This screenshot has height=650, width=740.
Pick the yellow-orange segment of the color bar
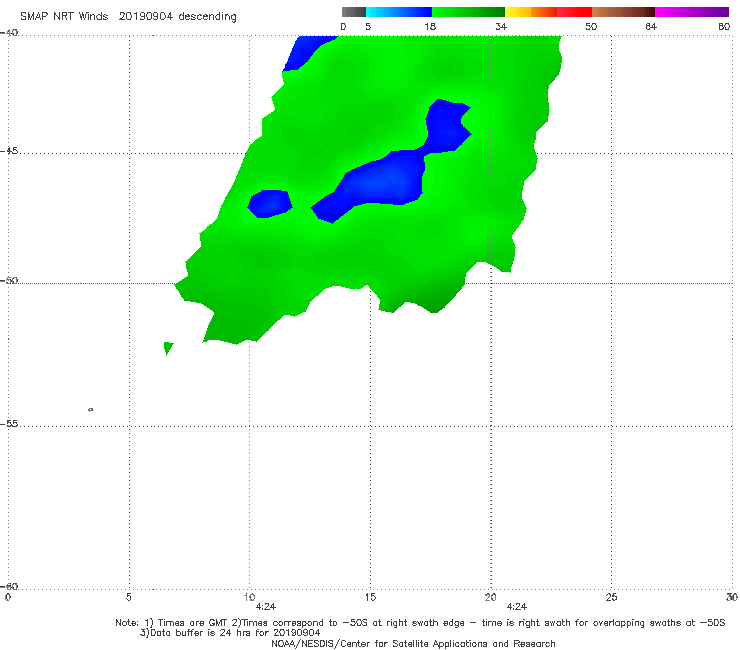[x=530, y=12]
